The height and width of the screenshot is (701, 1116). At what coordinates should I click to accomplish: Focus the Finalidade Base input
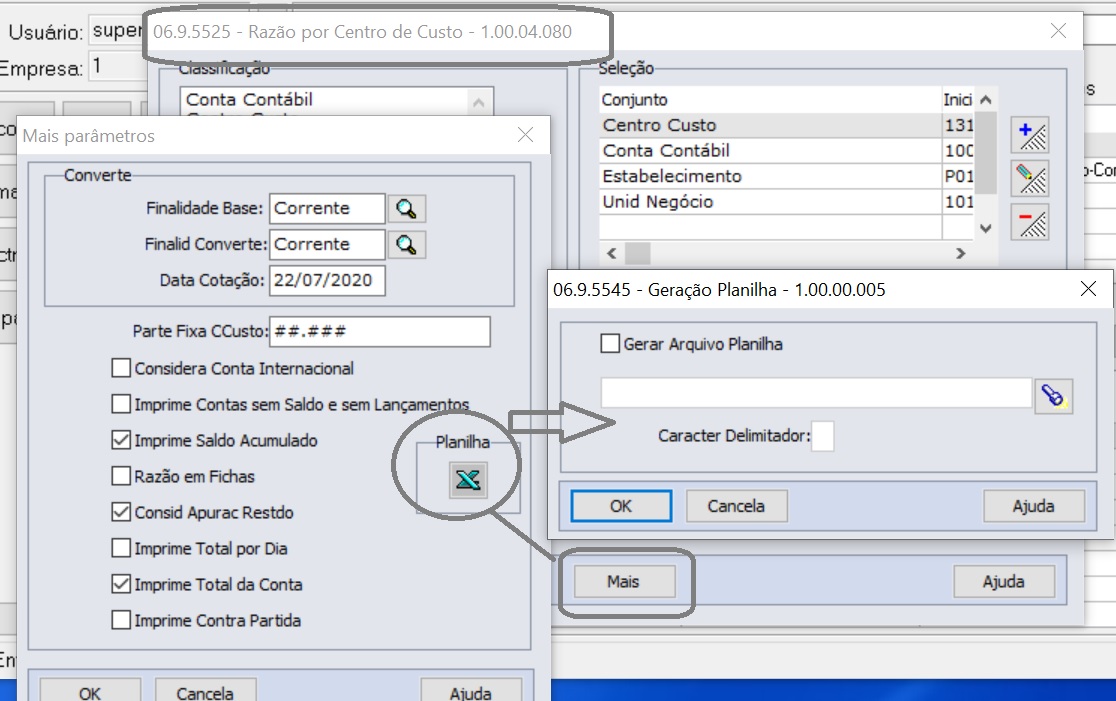(327, 209)
